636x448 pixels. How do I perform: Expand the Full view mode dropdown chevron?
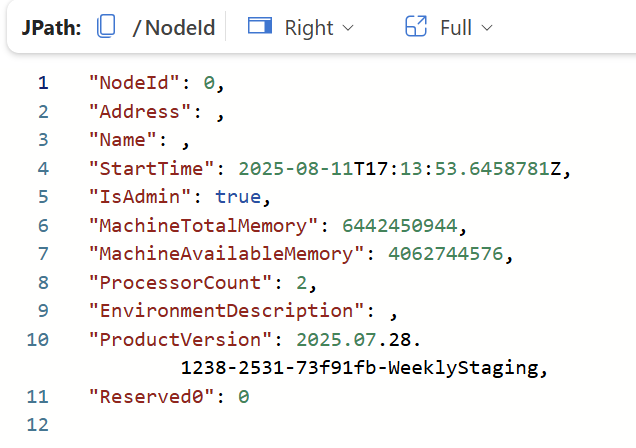point(487,28)
